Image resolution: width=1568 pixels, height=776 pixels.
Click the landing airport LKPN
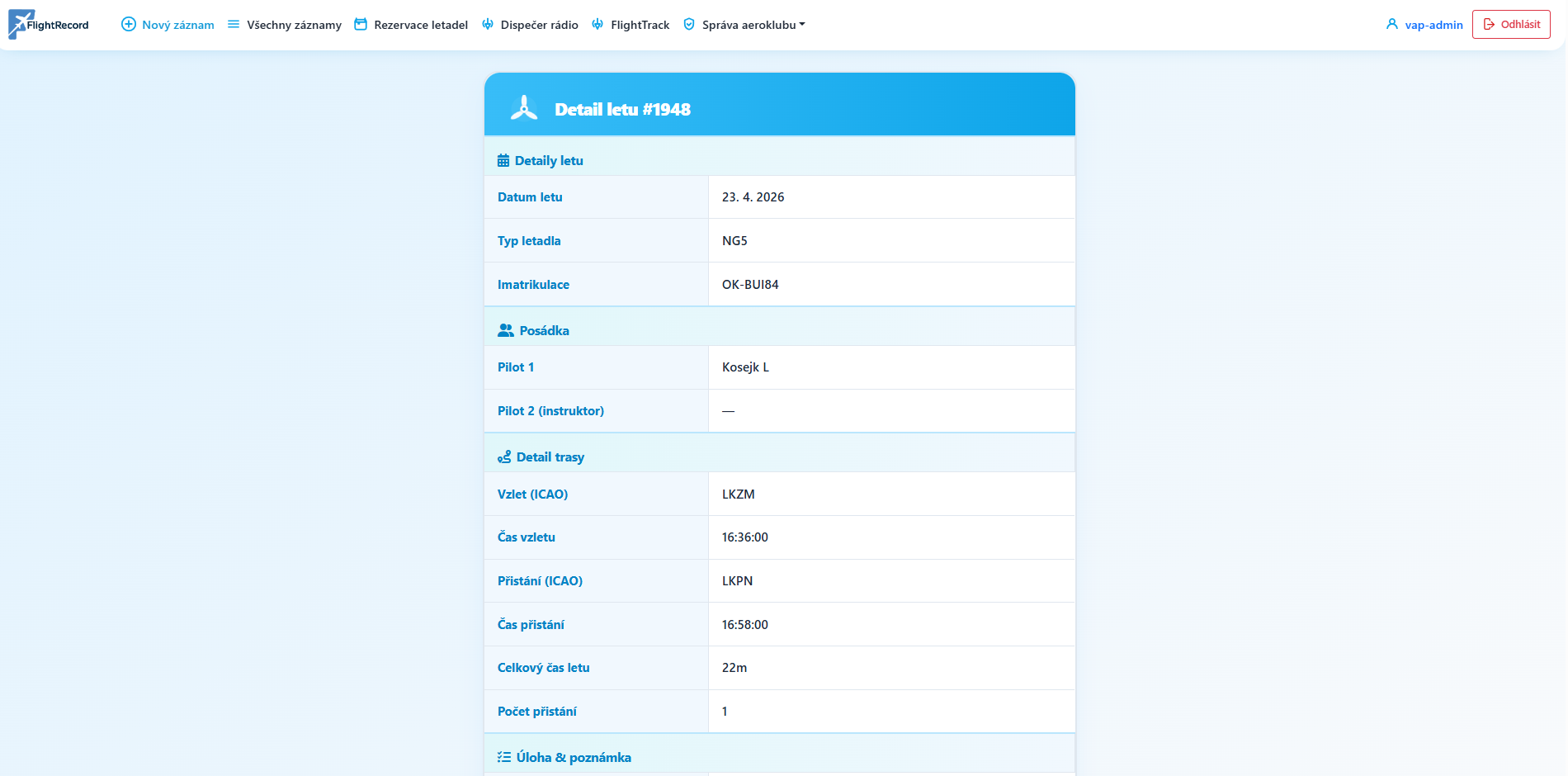[x=737, y=581]
